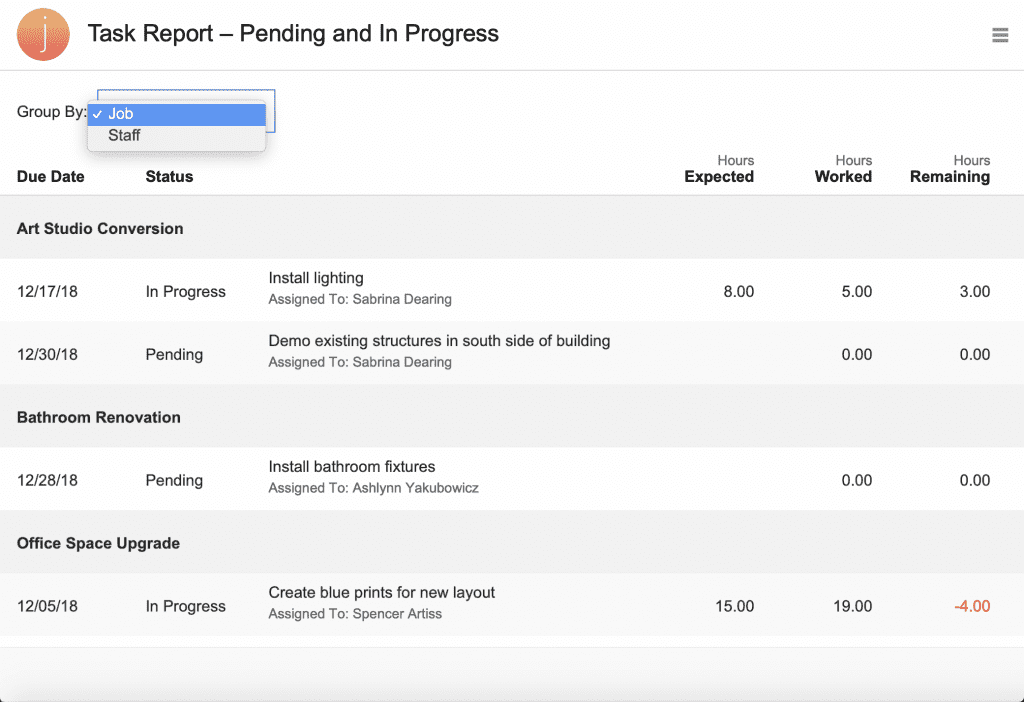Sort by the Due Date column header

click(50, 176)
